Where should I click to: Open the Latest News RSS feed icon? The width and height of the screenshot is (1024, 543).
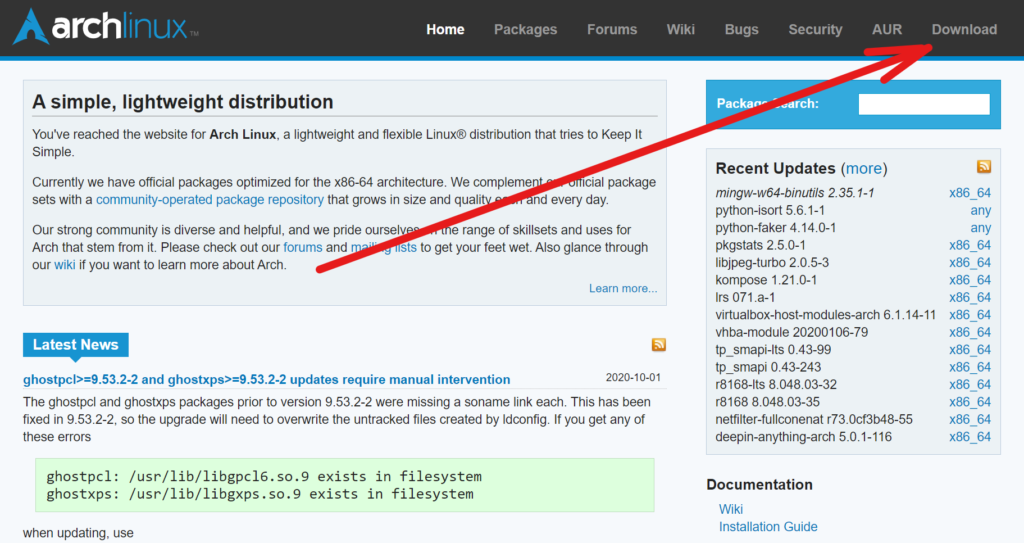point(658,344)
